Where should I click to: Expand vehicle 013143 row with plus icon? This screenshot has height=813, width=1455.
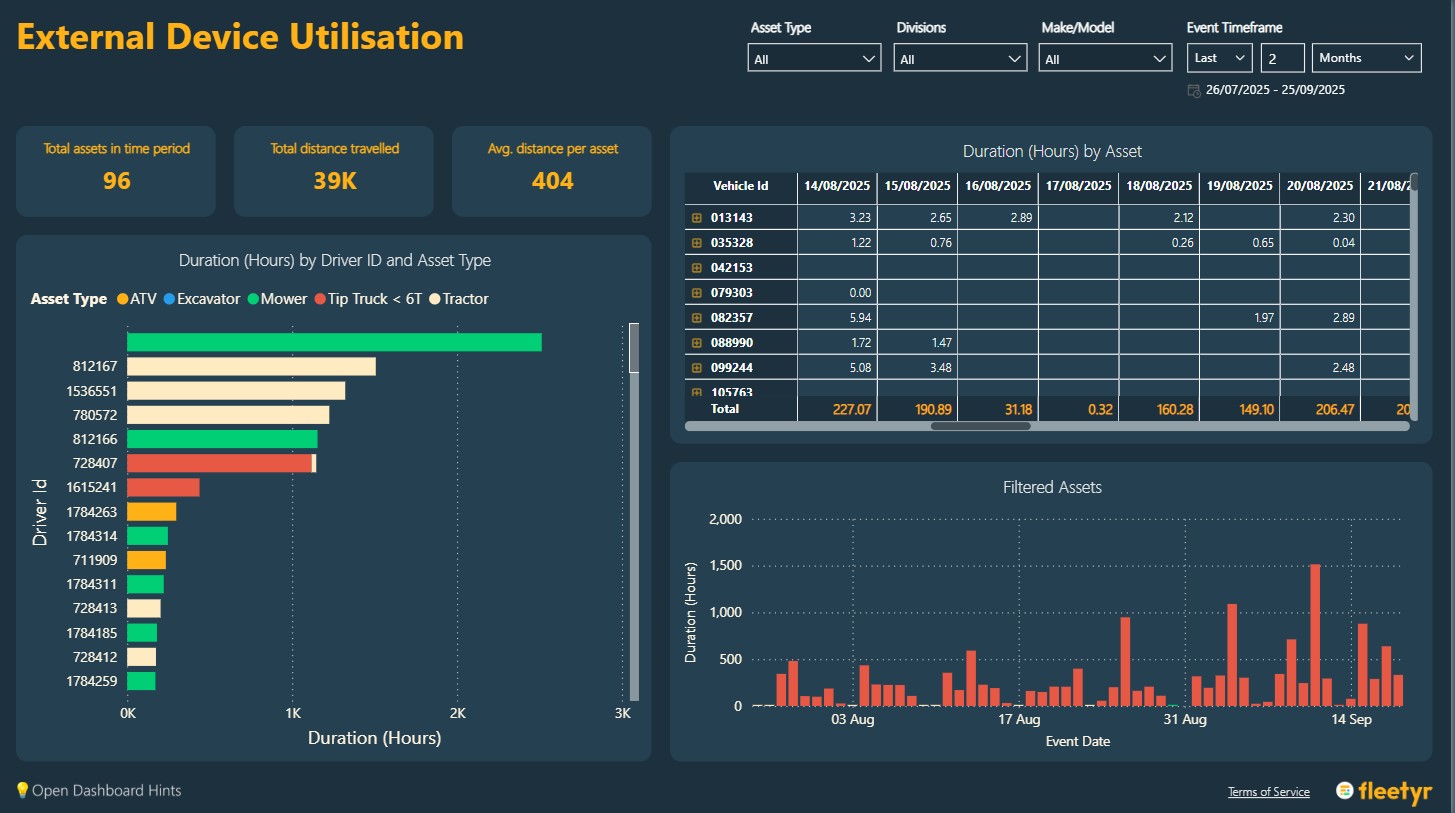coord(697,217)
